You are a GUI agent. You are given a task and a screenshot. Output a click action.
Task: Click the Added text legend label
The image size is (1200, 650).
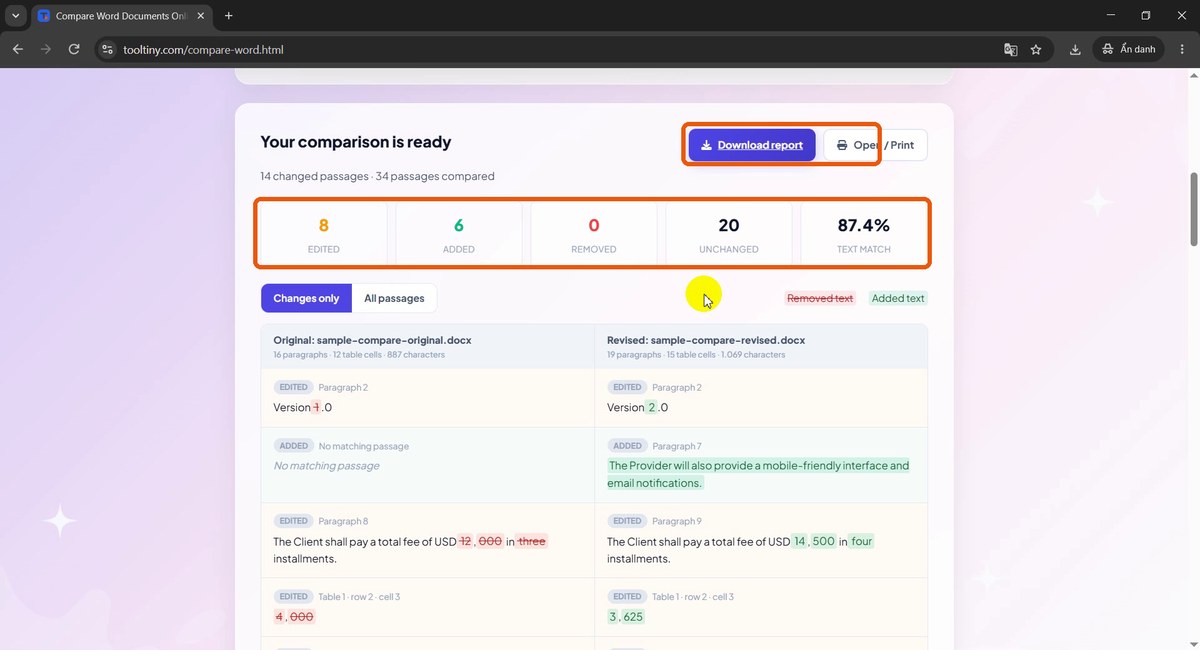click(x=898, y=298)
